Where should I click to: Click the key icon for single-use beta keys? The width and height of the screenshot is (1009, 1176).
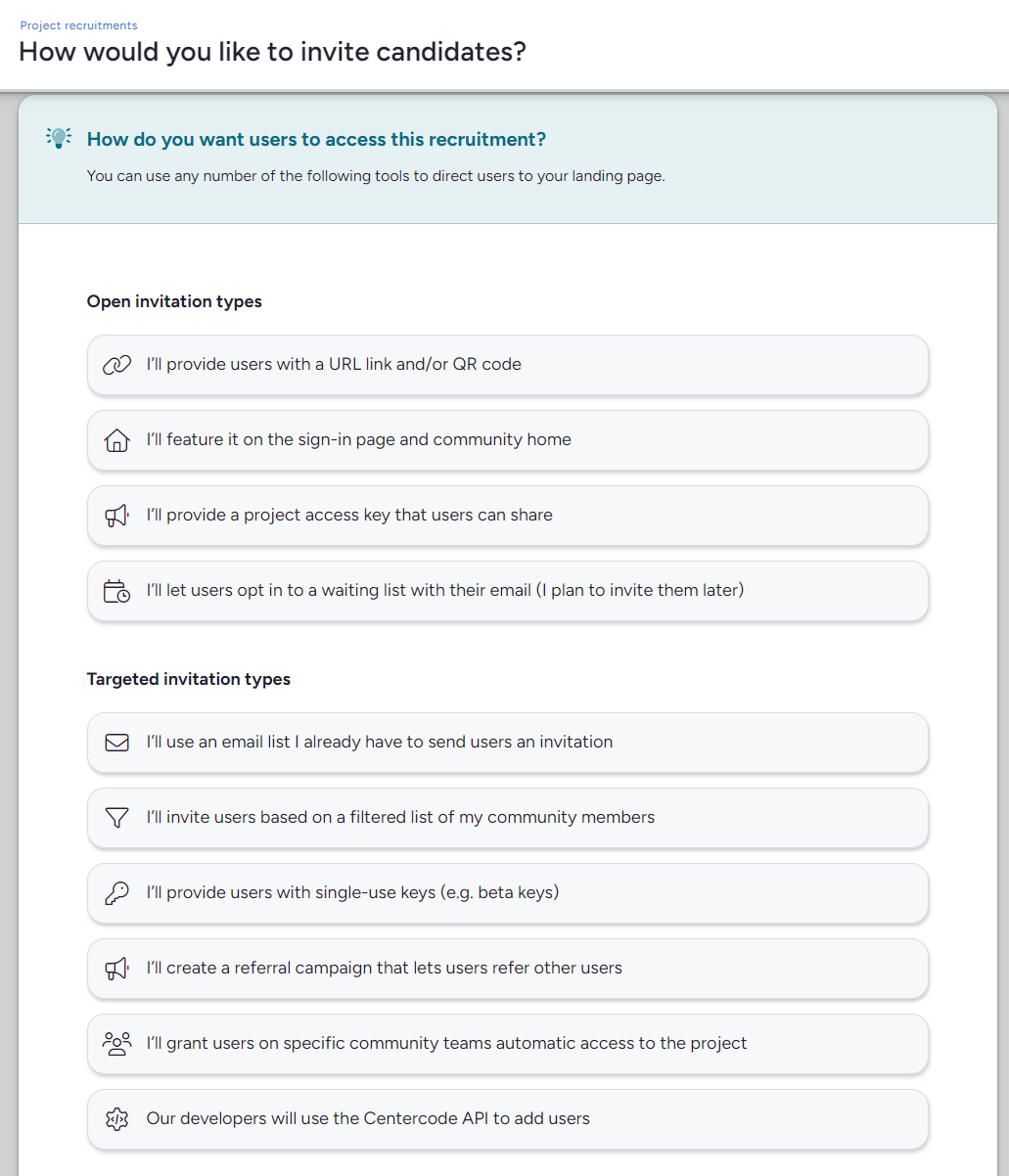point(117,892)
